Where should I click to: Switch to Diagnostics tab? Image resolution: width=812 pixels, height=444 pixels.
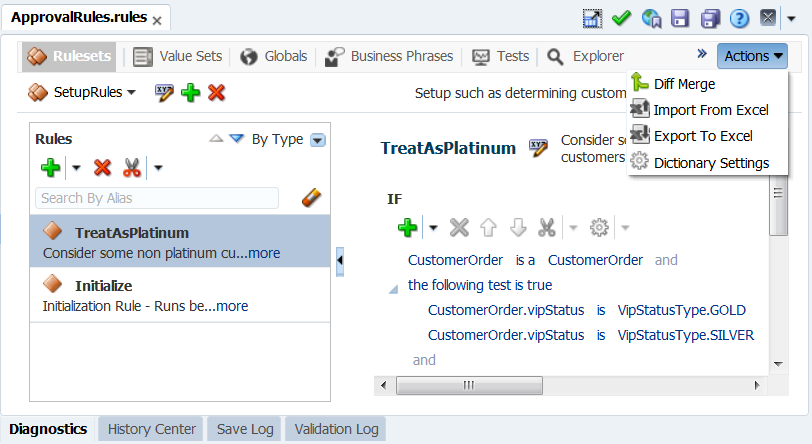pos(48,429)
